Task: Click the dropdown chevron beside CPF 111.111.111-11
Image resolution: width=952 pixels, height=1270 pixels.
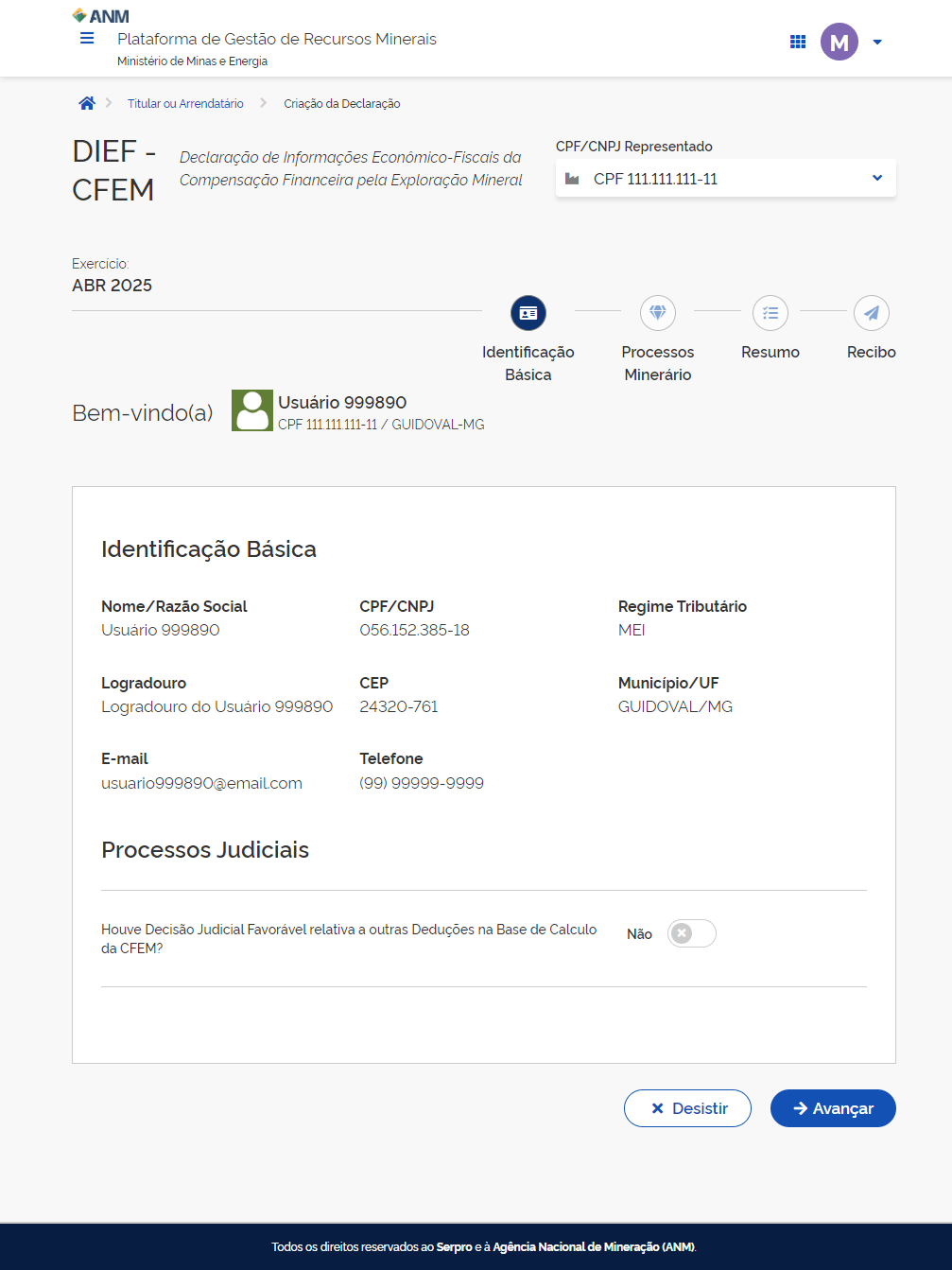Action: point(876,179)
